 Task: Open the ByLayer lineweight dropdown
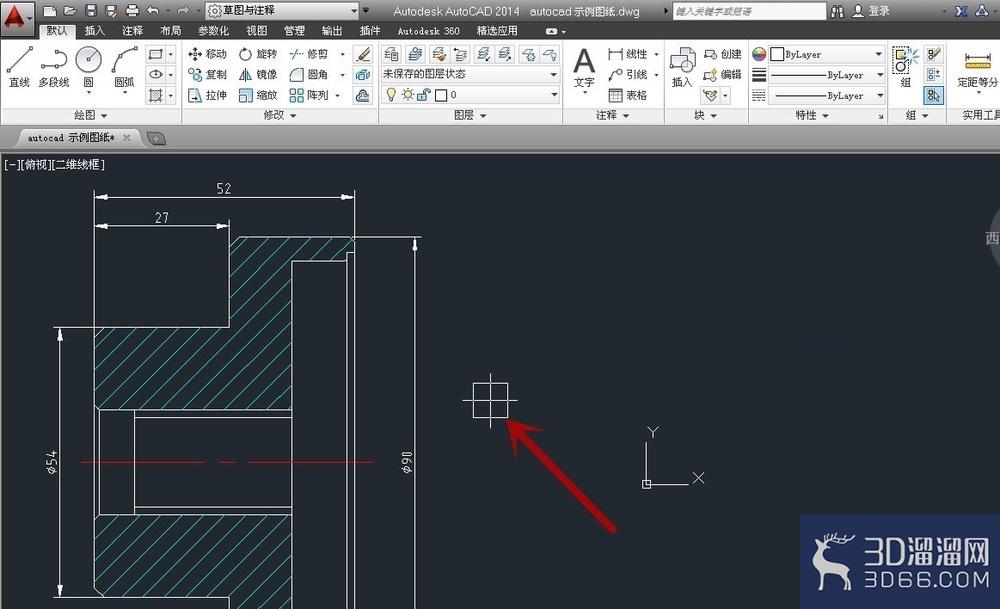(827, 75)
